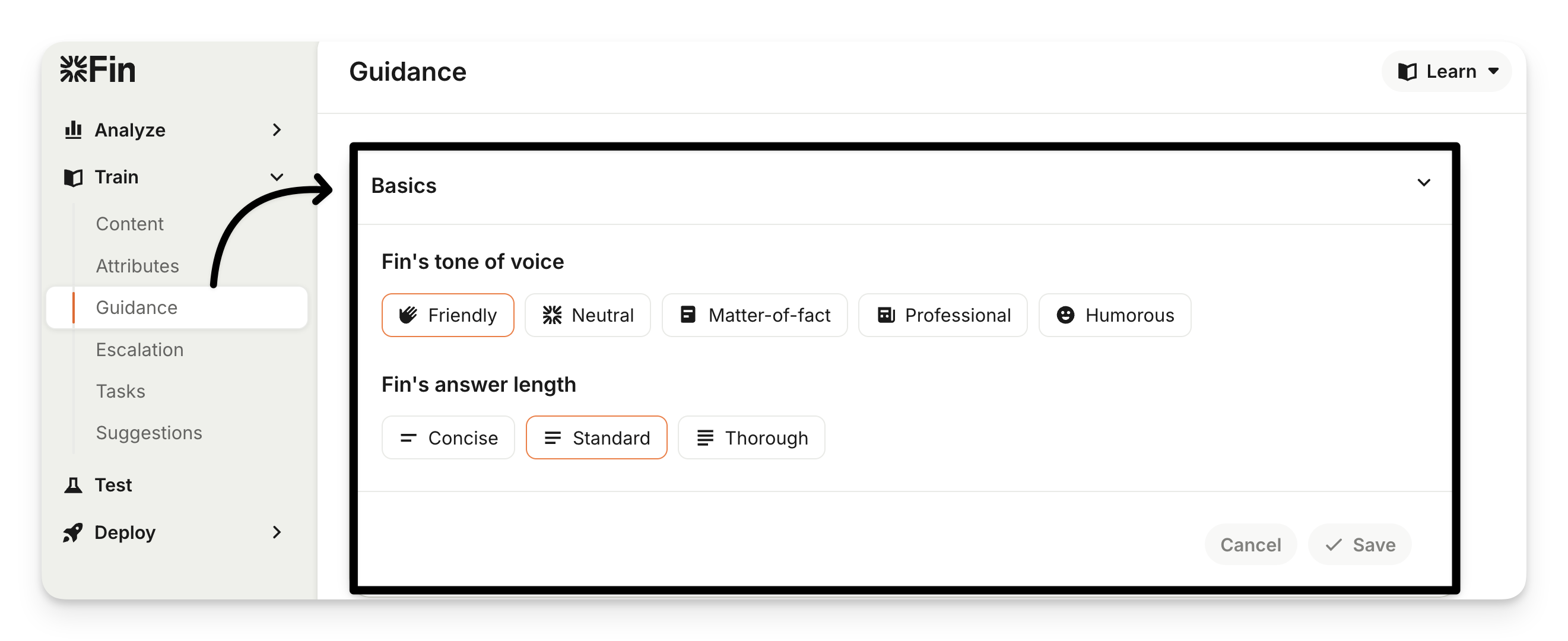Collapse the Basics section chevron
This screenshot has height=641, width=1568.
click(x=1424, y=183)
